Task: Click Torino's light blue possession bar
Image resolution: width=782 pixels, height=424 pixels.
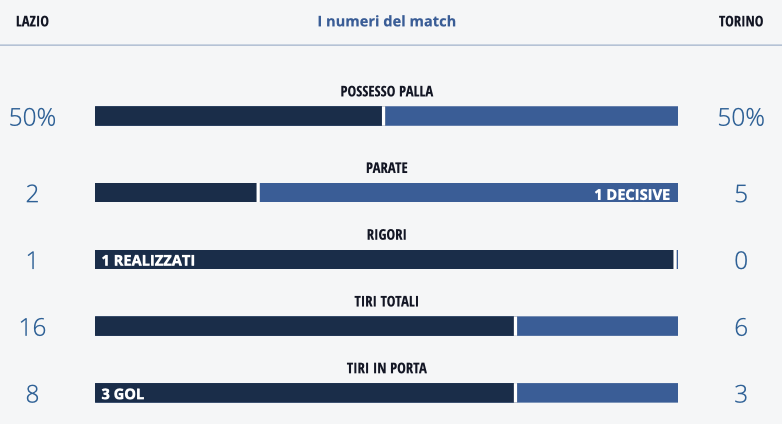Action: pyautogui.click(x=531, y=116)
